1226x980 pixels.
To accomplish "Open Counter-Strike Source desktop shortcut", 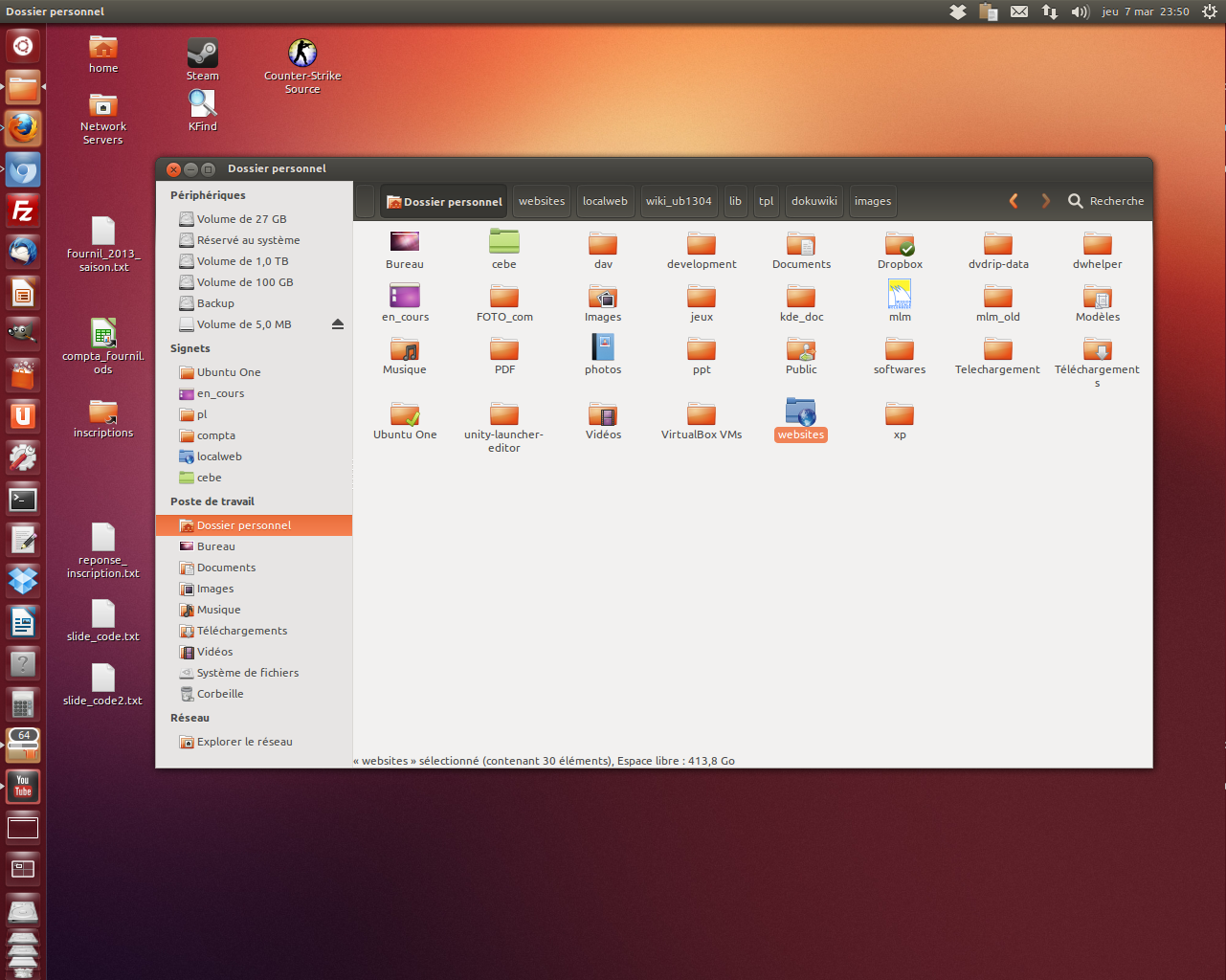I will [302, 54].
